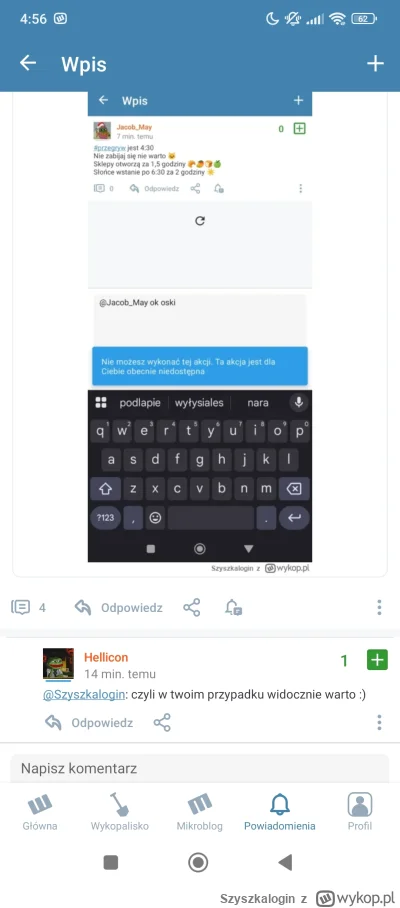Image resolution: width=400 pixels, height=908 pixels.
Task: Open the @Szyszkalogin mention link
Action: click(84, 695)
